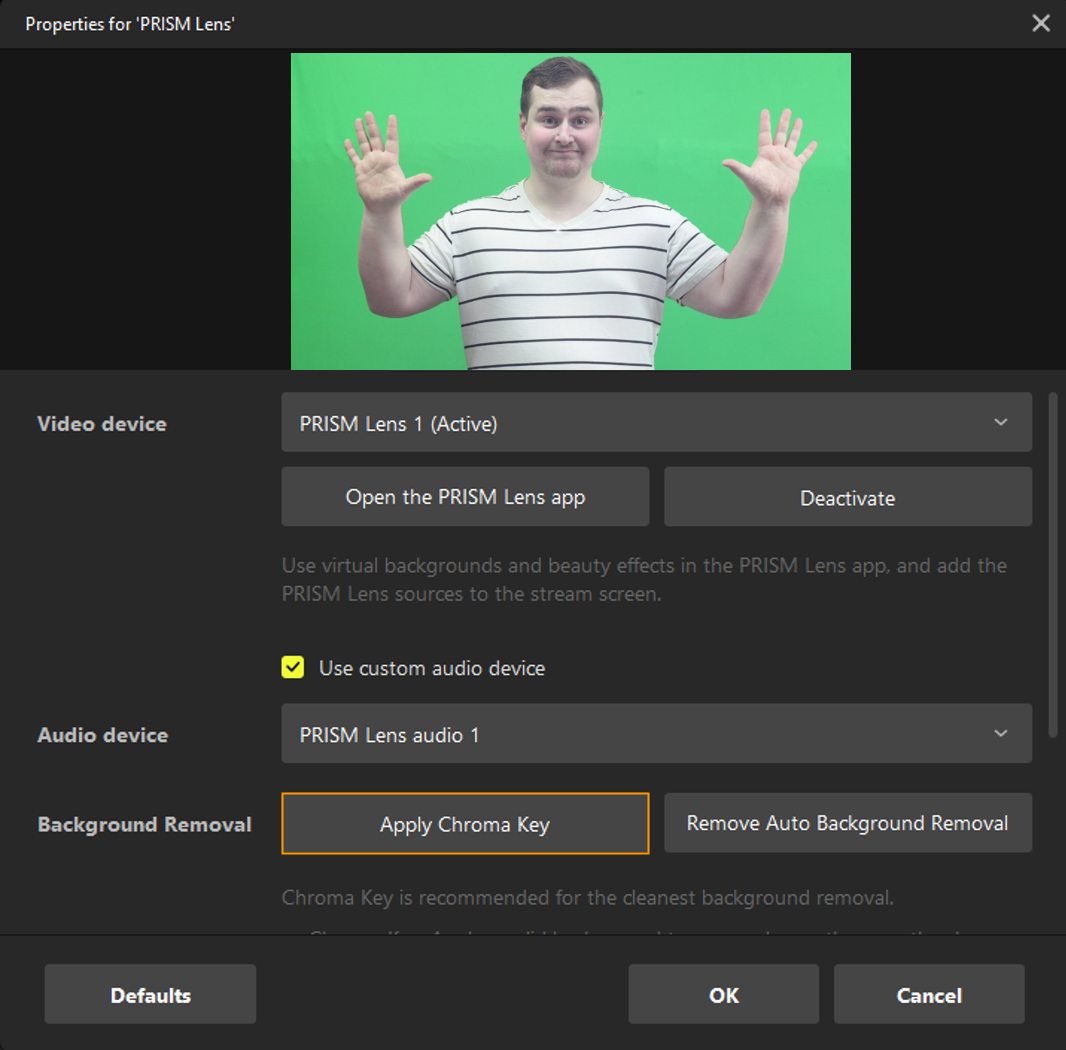Viewport: 1066px width, 1050px height.
Task: Close the Properties for 'PRISM Lens' dialog
Action: point(1041,23)
